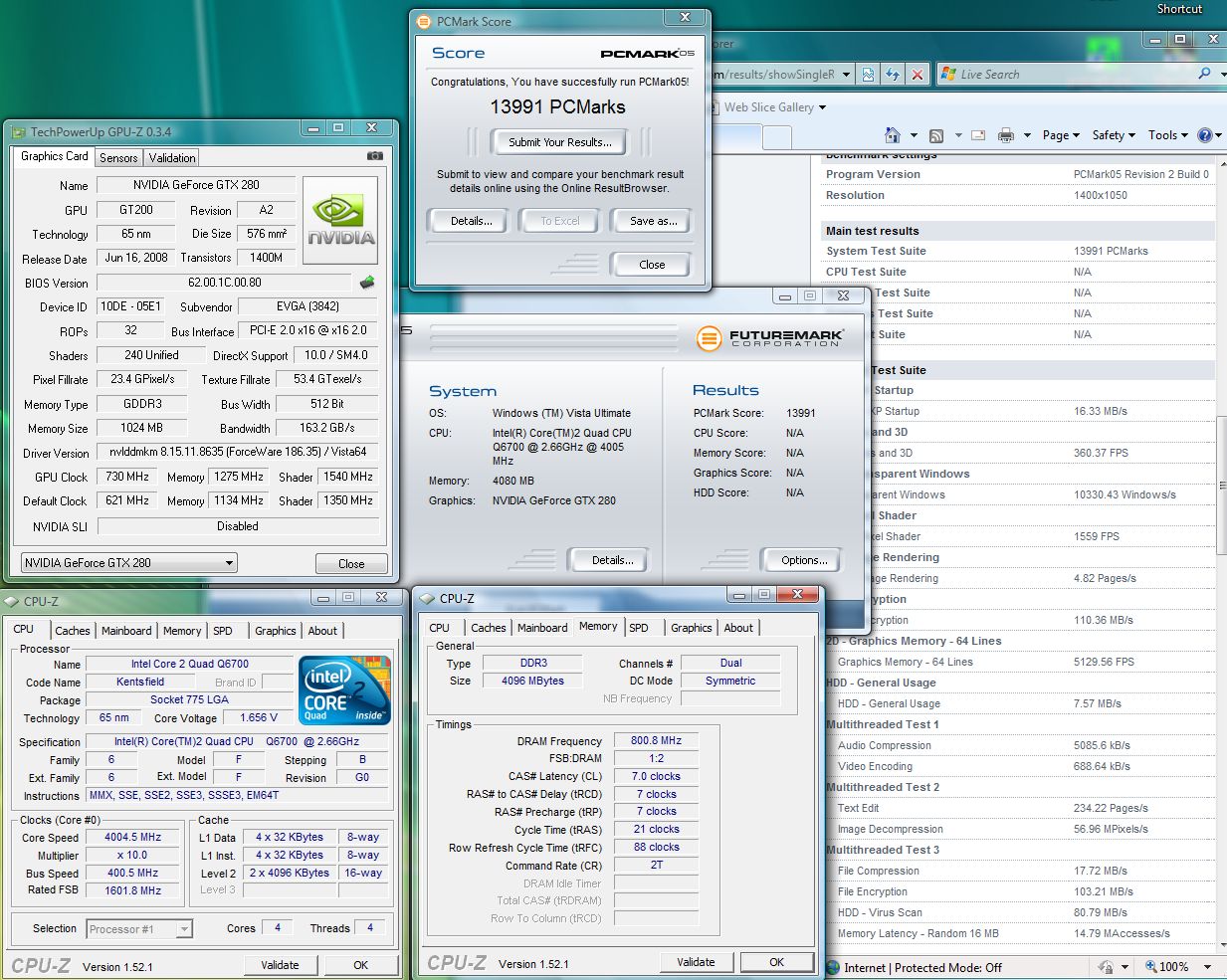Click the Read Mail envelope icon
Image resolution: width=1227 pixels, height=980 pixels.
click(978, 135)
